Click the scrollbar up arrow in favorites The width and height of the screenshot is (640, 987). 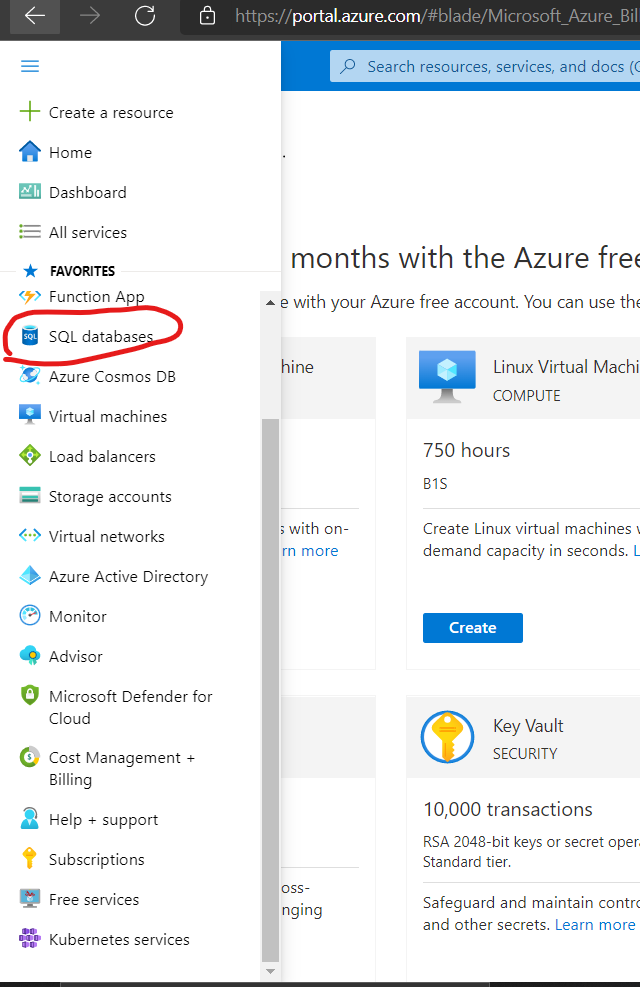[270, 303]
